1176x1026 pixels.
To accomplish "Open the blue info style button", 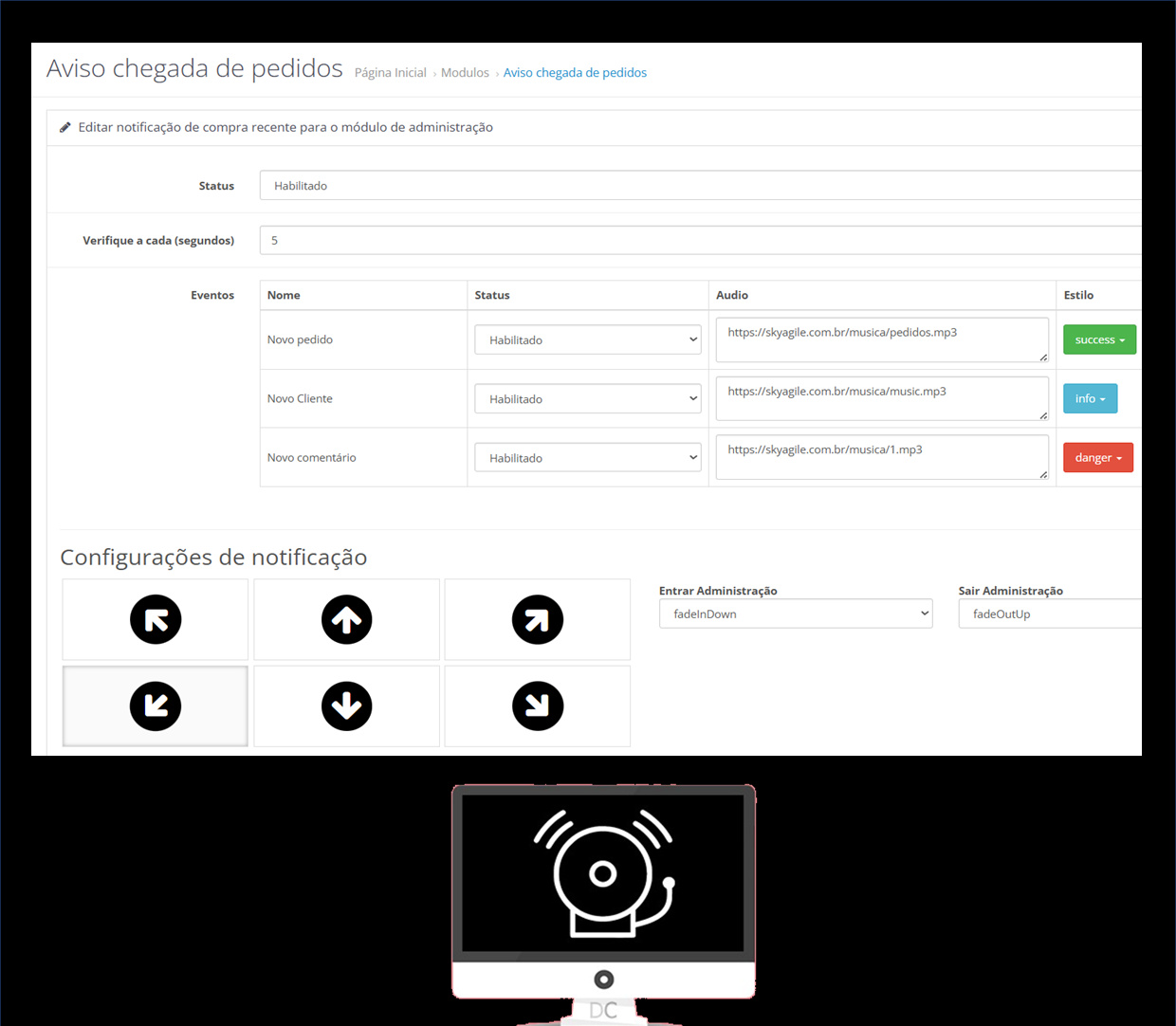I will click(x=1090, y=399).
